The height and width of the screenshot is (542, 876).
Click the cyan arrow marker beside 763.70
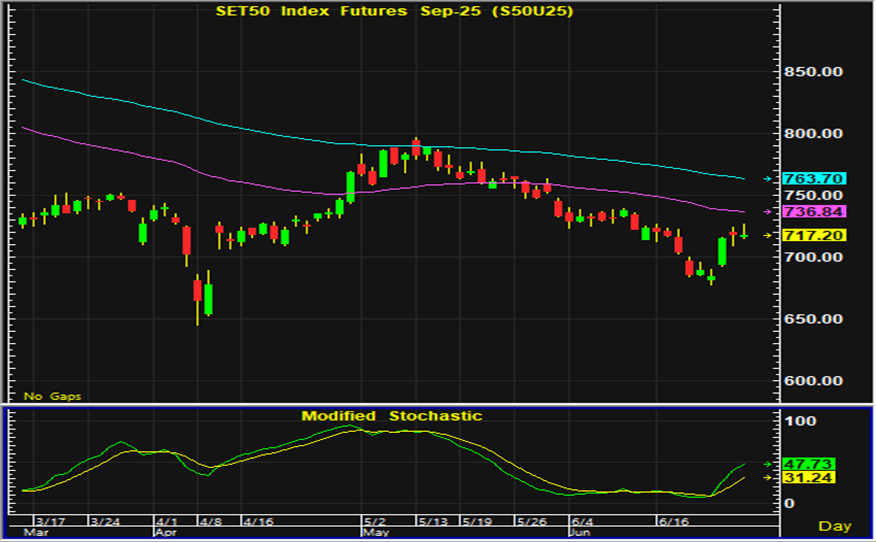coord(768,179)
